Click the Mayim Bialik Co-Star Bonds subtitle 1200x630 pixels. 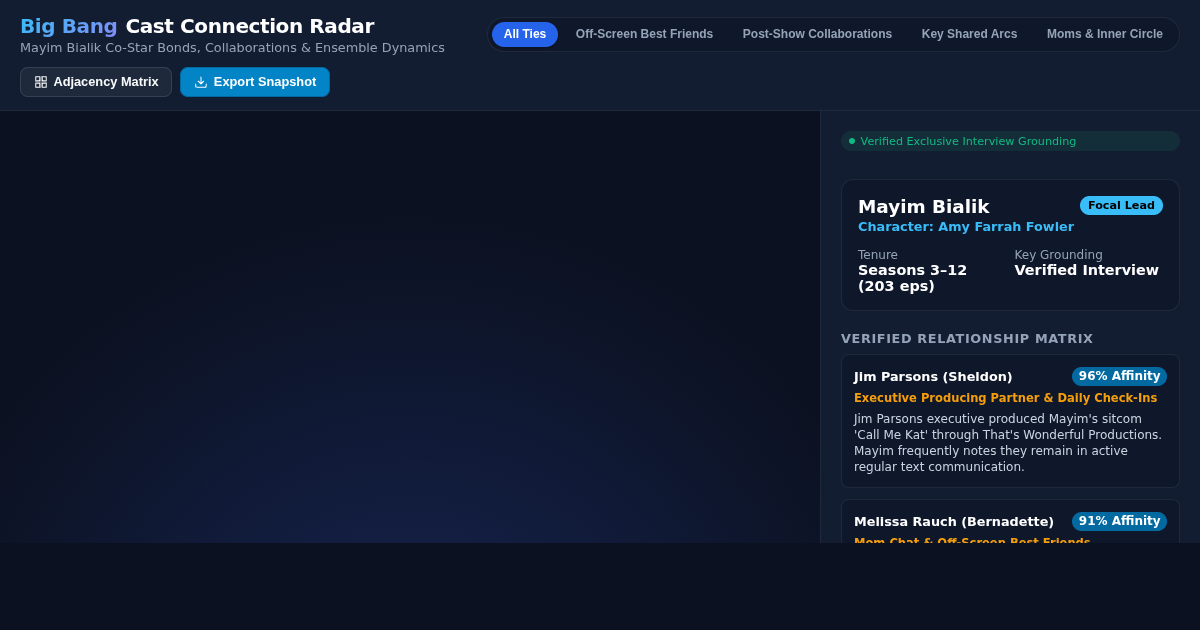[x=232, y=48]
